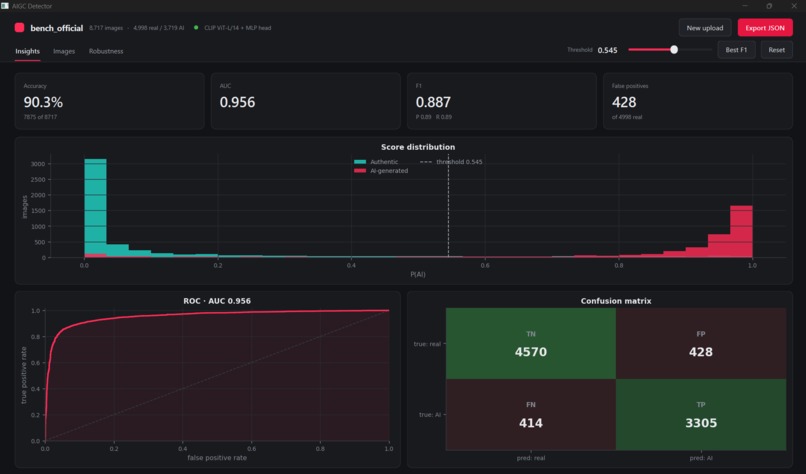Click the red bench_official dataset icon
Viewport: 806px width, 474px height.
click(20, 28)
